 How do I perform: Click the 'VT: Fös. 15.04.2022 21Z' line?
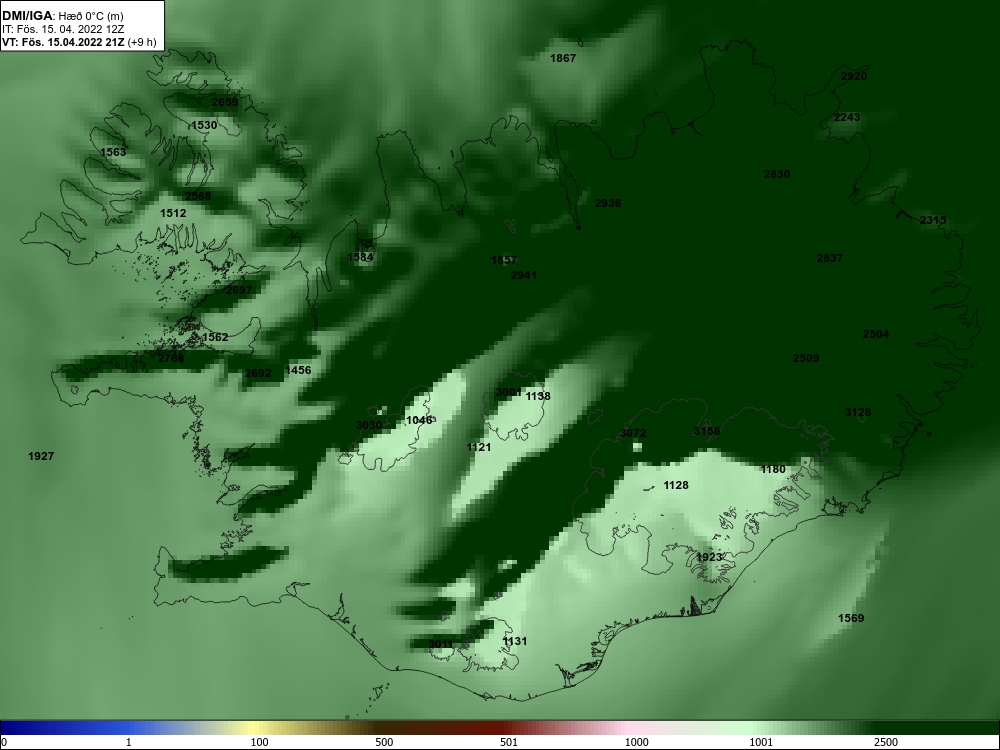(79, 43)
